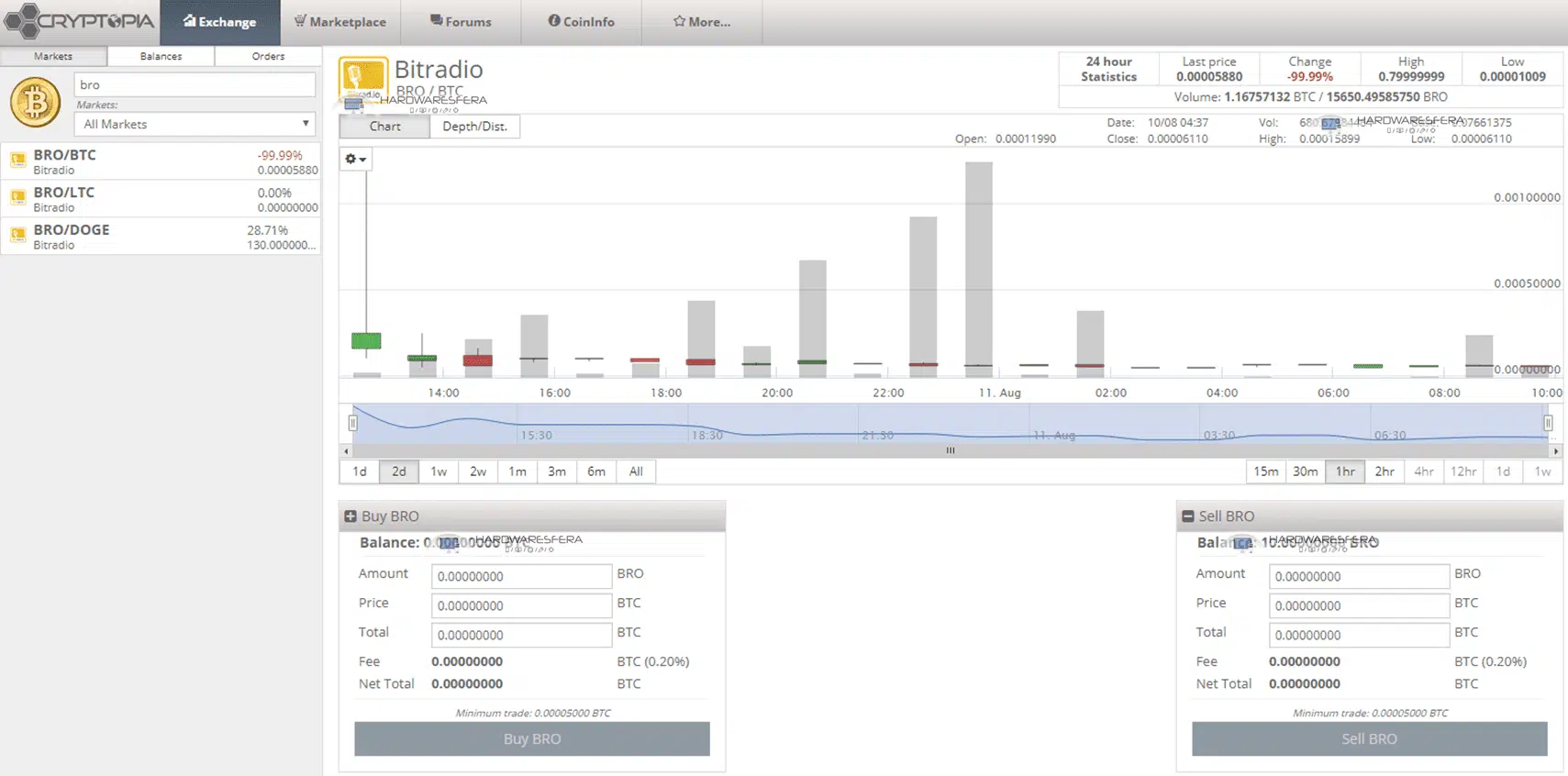Click the navigator scrollbar right arrow

click(1555, 451)
